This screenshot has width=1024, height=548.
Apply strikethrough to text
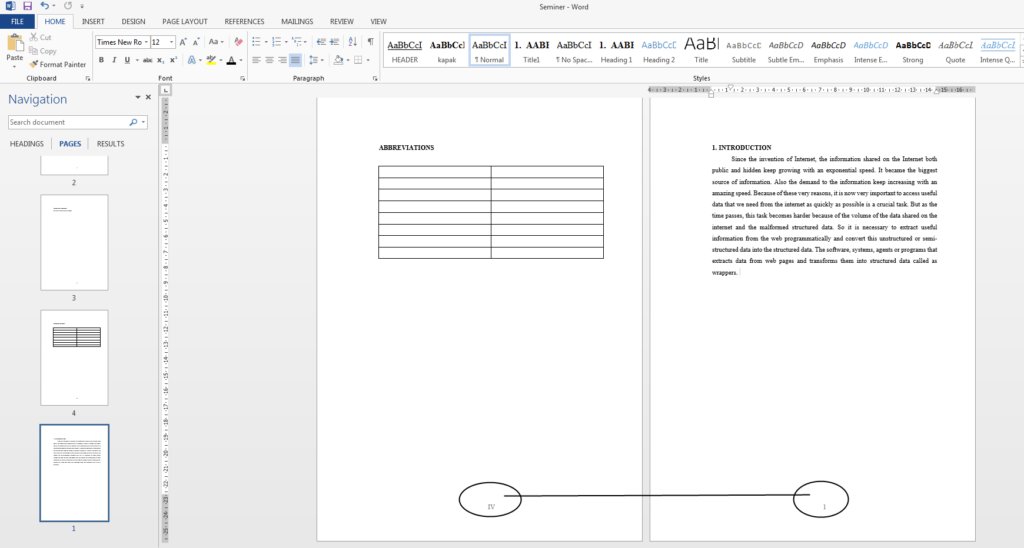click(x=148, y=60)
